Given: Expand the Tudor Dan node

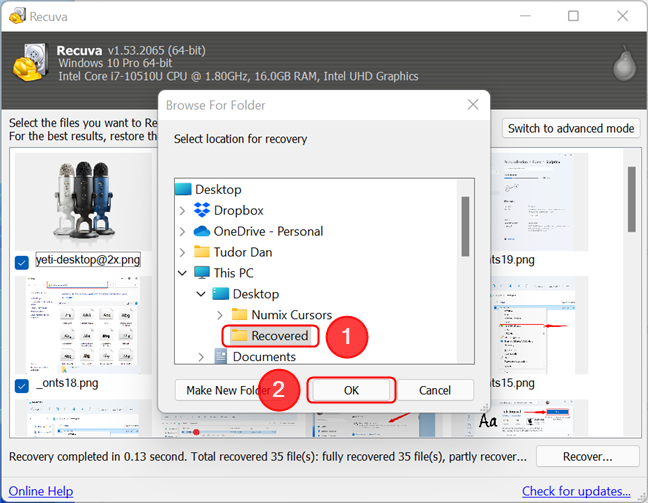Looking at the screenshot, I should pyautogui.click(x=182, y=252).
